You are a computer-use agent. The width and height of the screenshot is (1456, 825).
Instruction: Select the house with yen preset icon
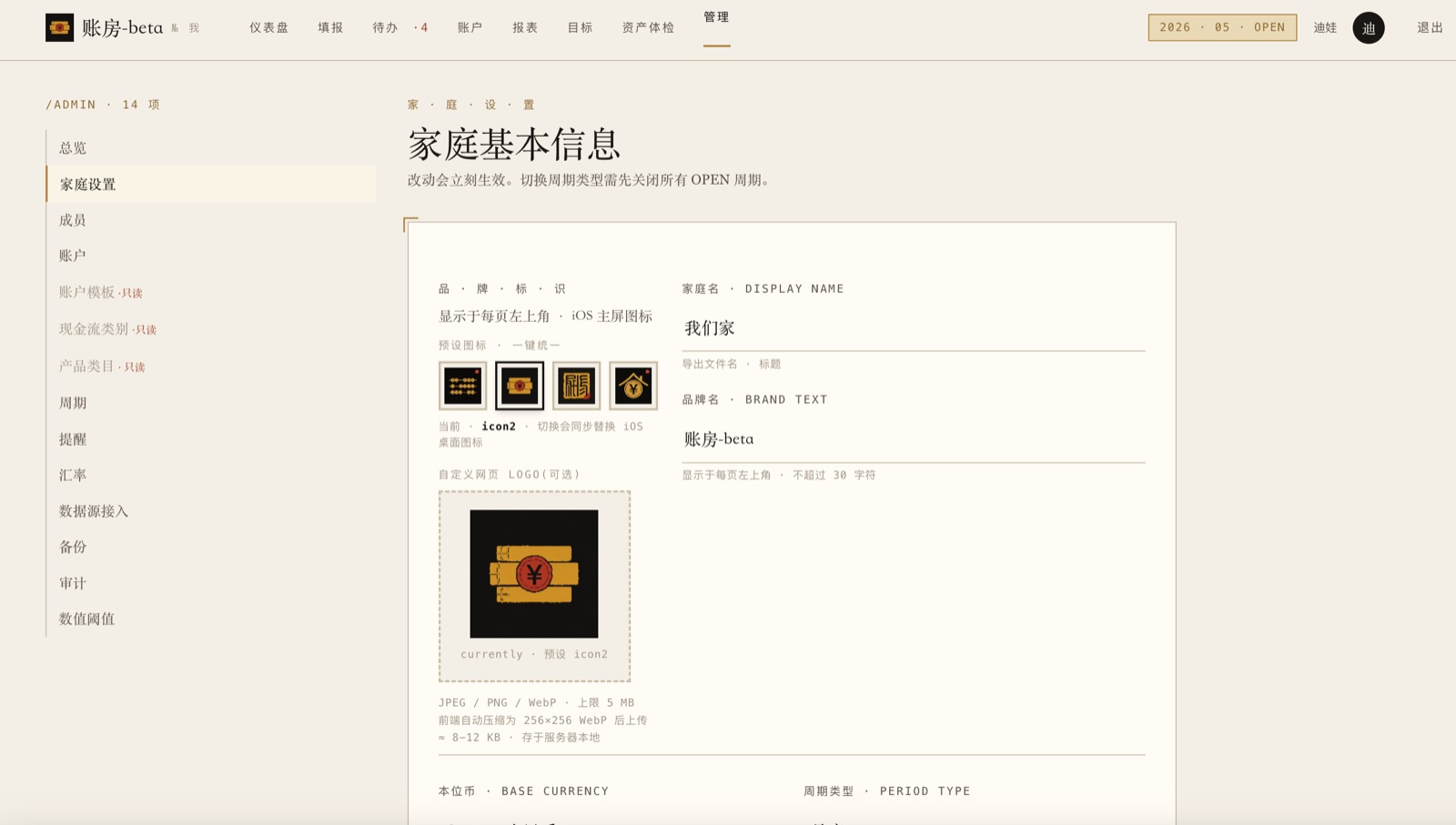633,386
